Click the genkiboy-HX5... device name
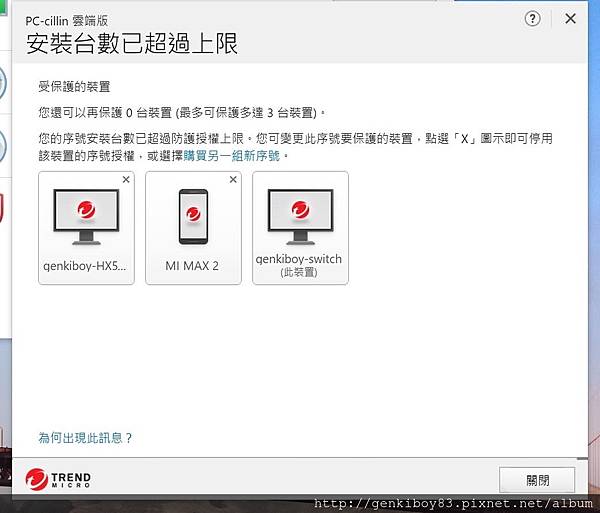Screen dimensions: 600x513 (85, 266)
